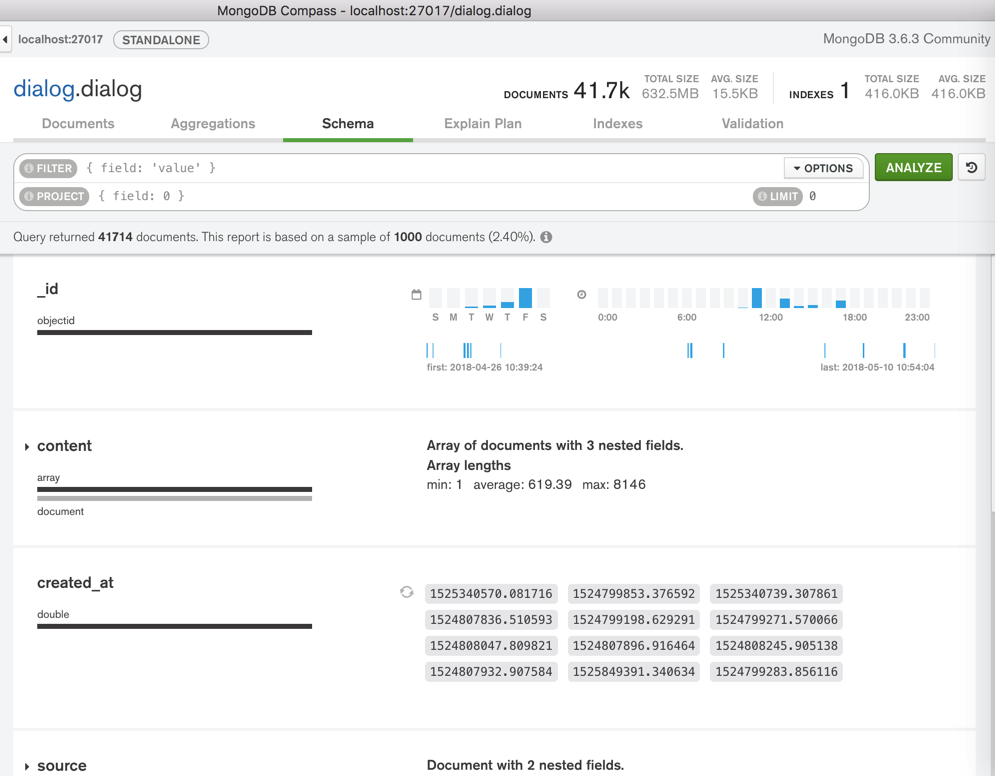Image resolution: width=995 pixels, height=776 pixels.
Task: Select the Schema tab
Action: coord(348,124)
